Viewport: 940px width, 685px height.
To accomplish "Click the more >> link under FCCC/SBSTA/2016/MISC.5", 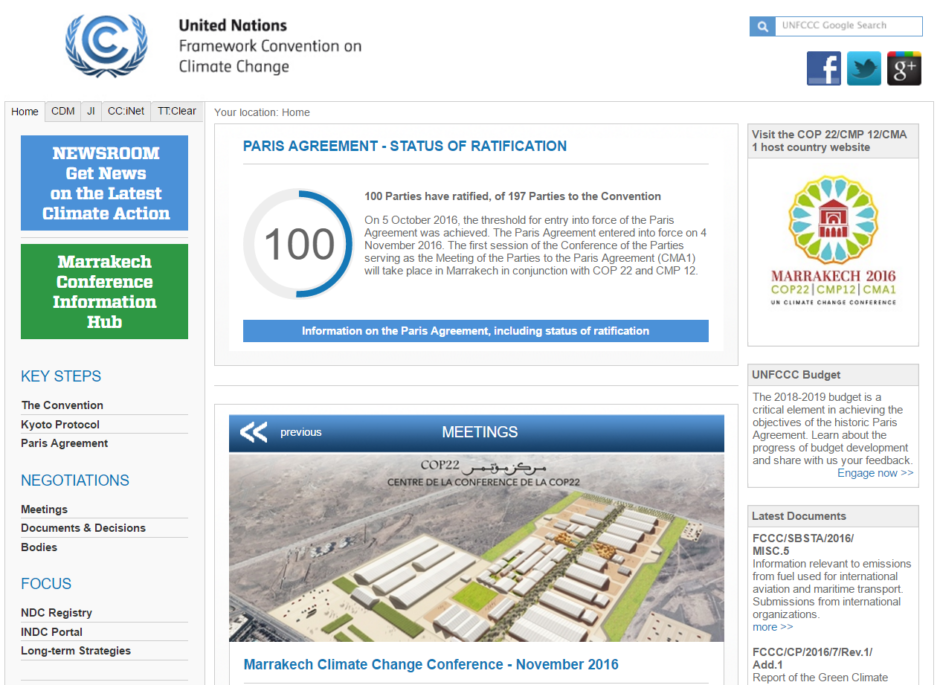I will pyautogui.click(x=773, y=627).
